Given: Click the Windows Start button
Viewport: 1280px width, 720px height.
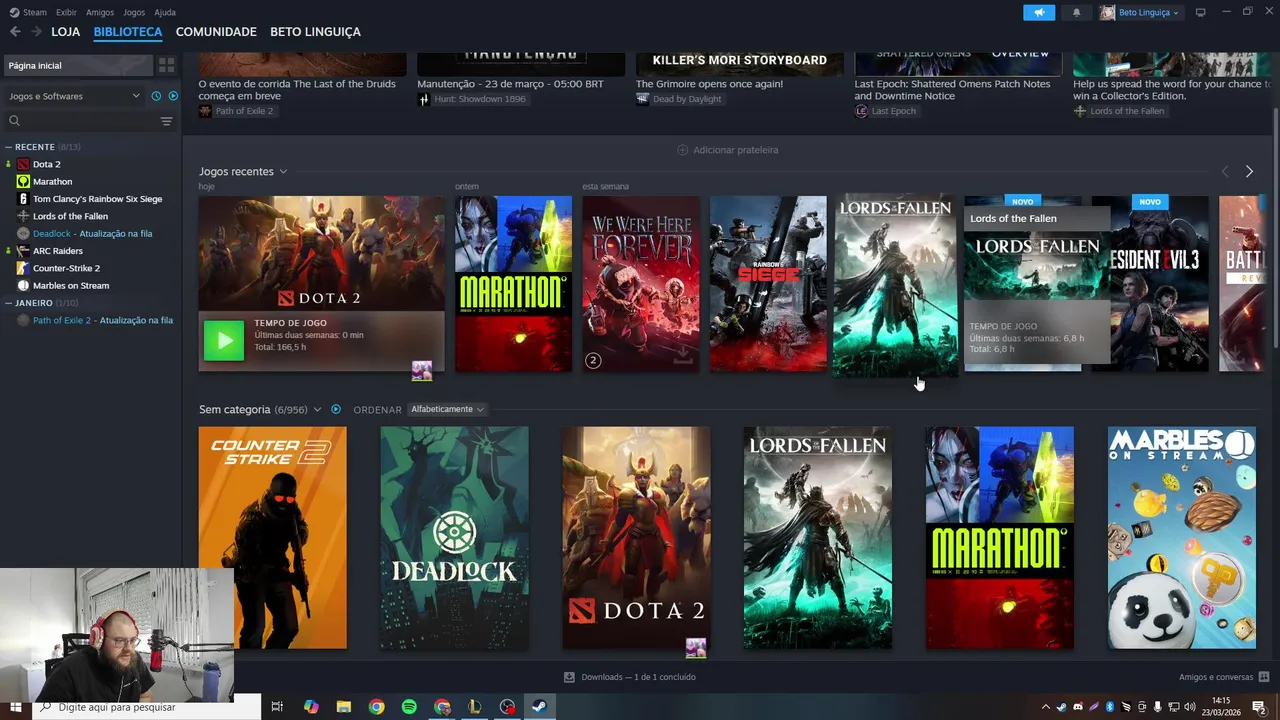Looking at the screenshot, I should (15, 707).
